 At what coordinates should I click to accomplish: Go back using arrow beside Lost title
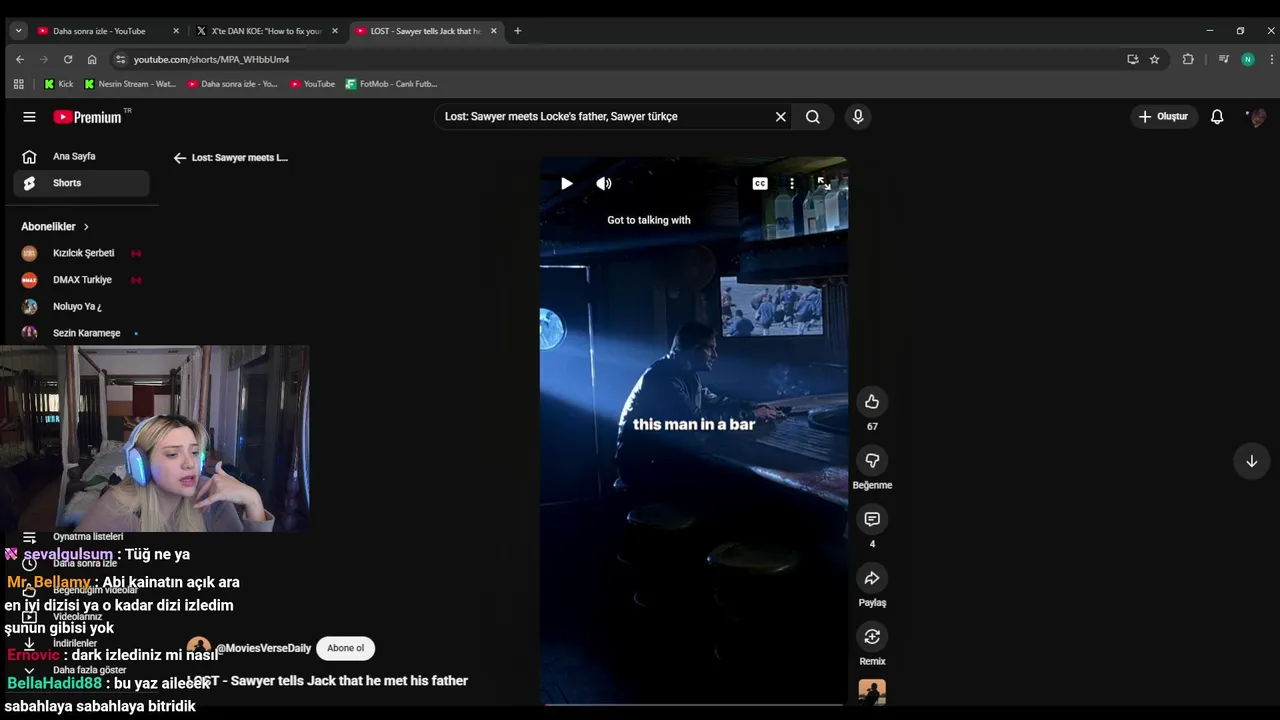[180, 158]
